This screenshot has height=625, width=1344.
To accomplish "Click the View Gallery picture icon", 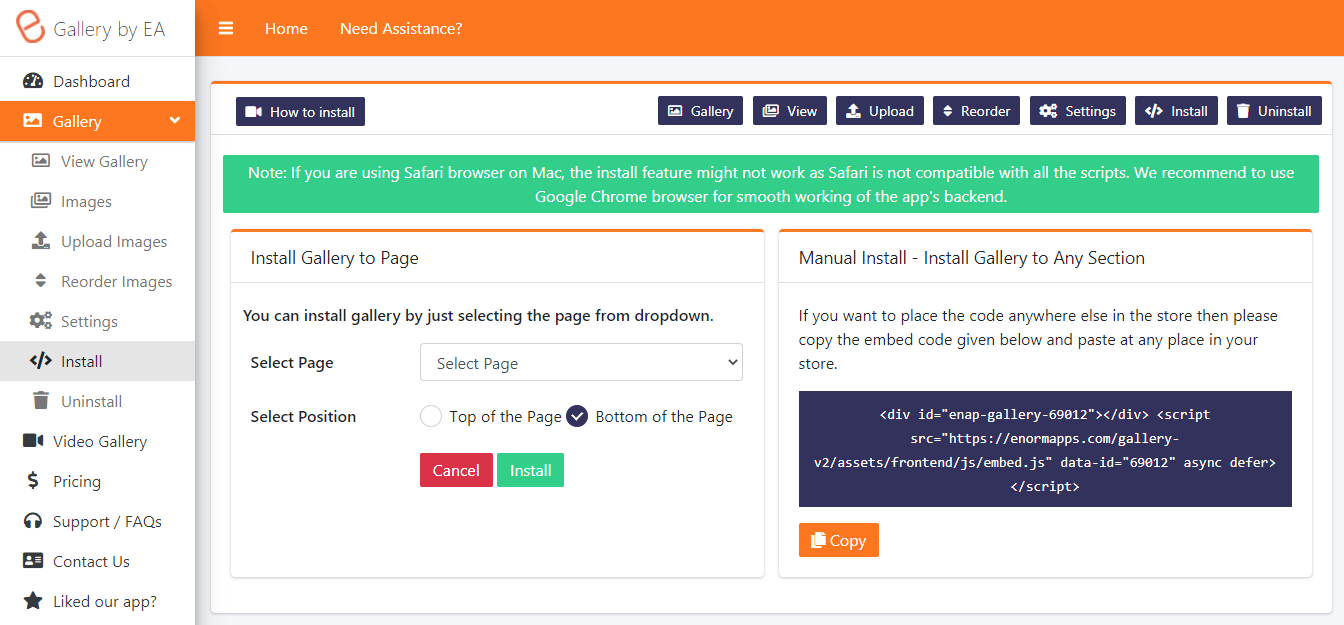I will 41,161.
